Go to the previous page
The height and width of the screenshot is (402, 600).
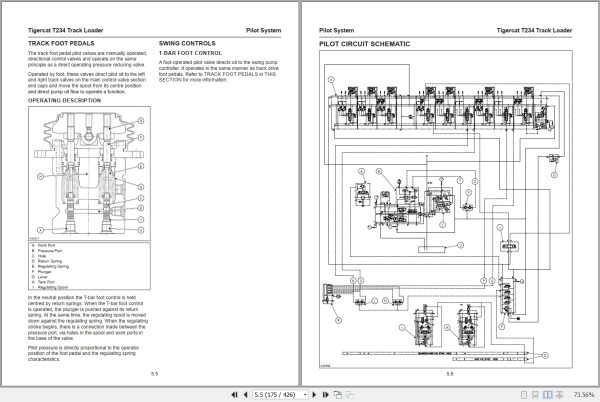(x=246, y=394)
